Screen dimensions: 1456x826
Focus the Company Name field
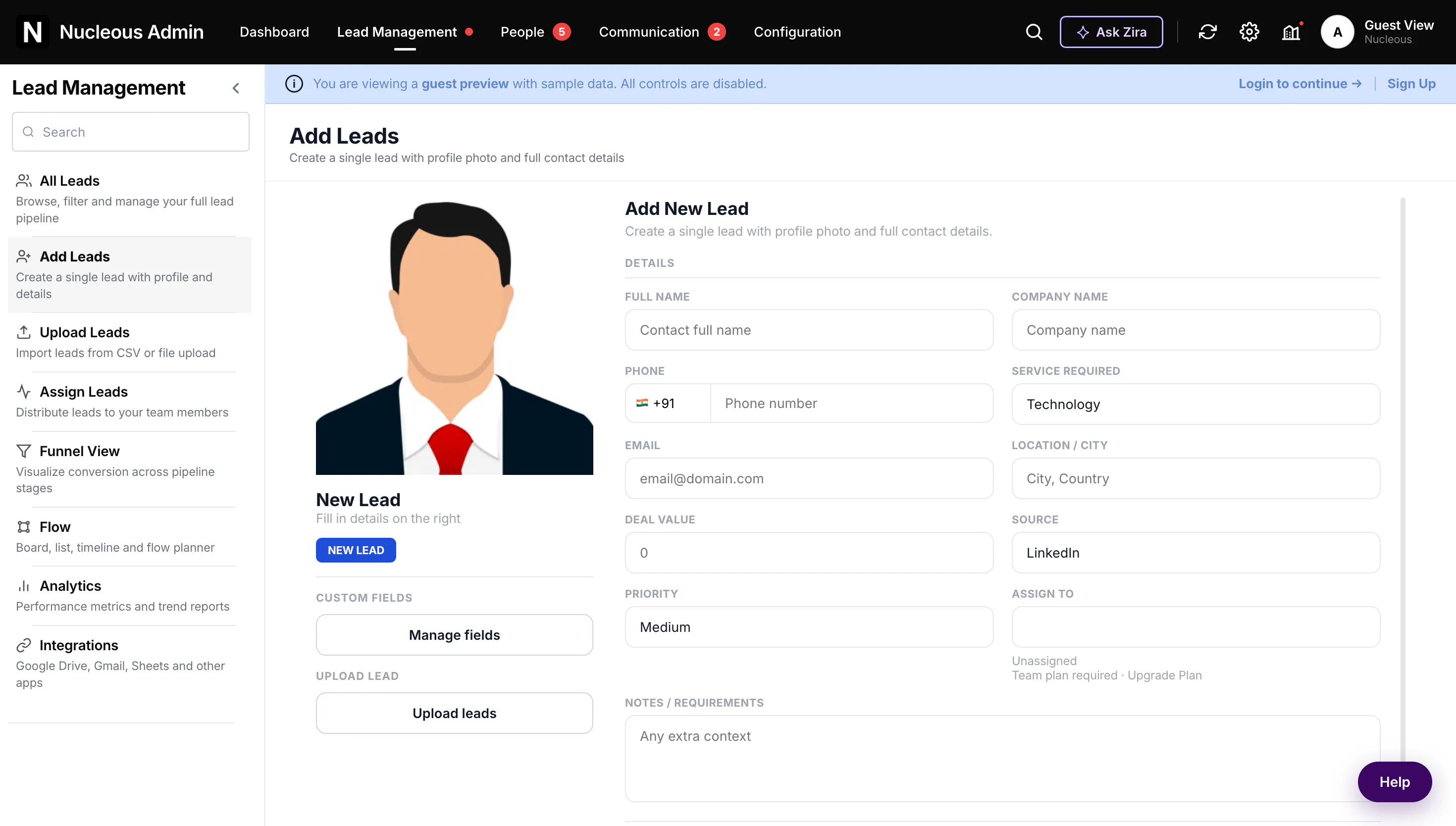1196,330
